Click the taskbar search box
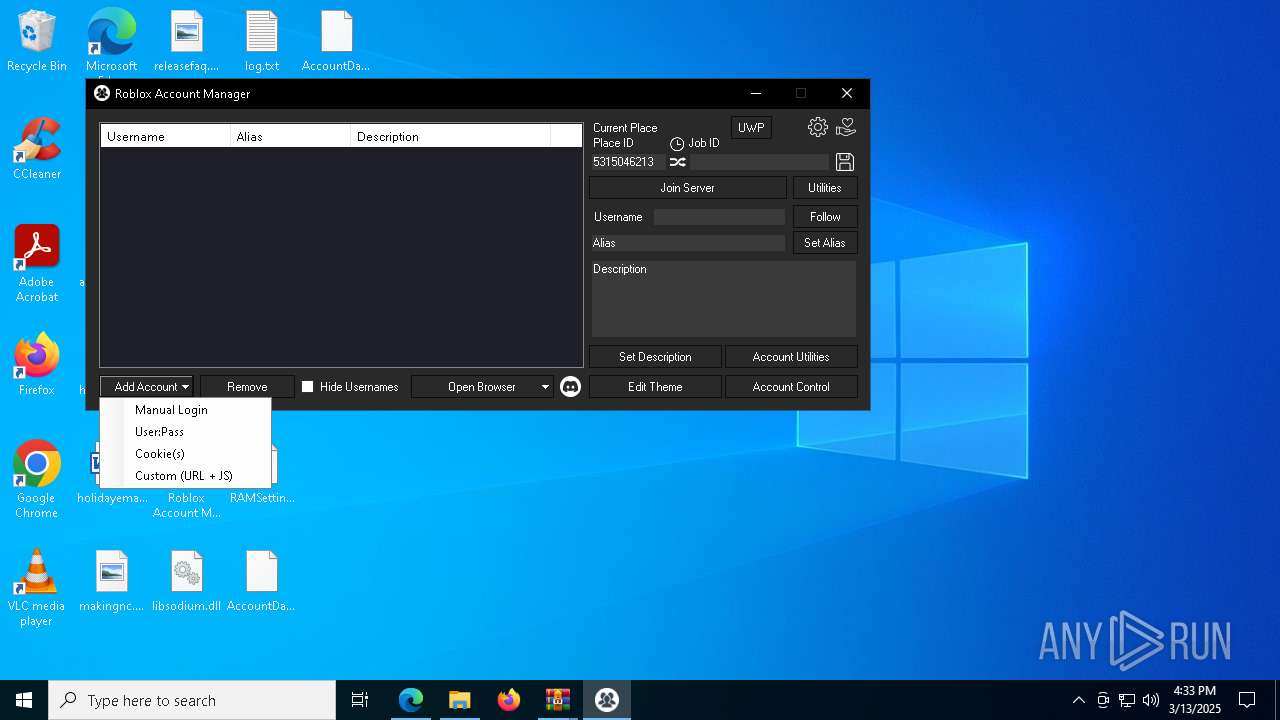 192,700
